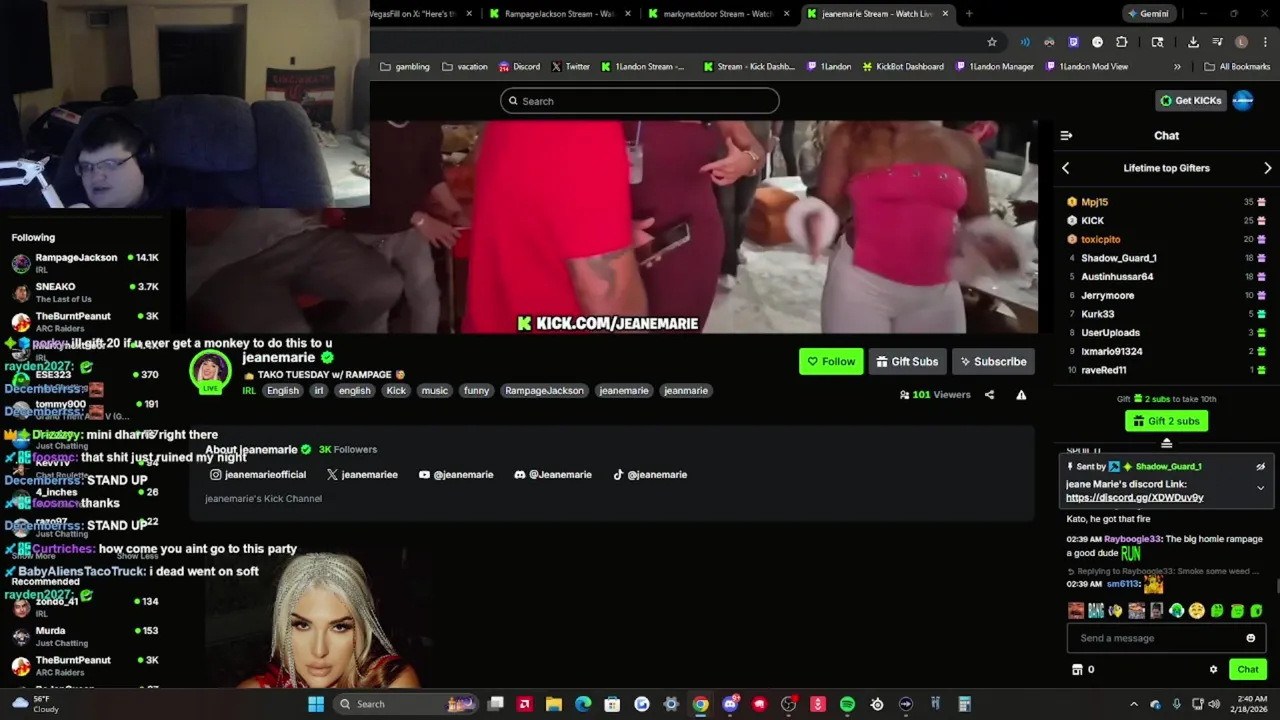Image resolution: width=1280 pixels, height=720 pixels.
Task: Open the emoji picker in message box
Action: 1250,638
